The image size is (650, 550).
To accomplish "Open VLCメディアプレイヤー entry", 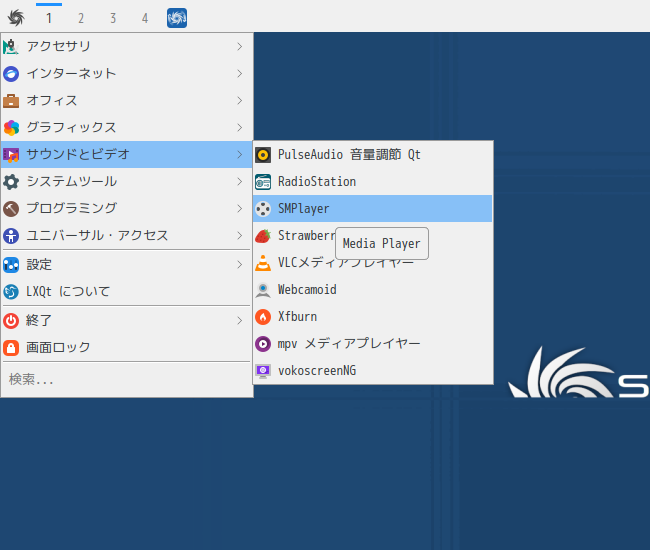I will [372, 263].
